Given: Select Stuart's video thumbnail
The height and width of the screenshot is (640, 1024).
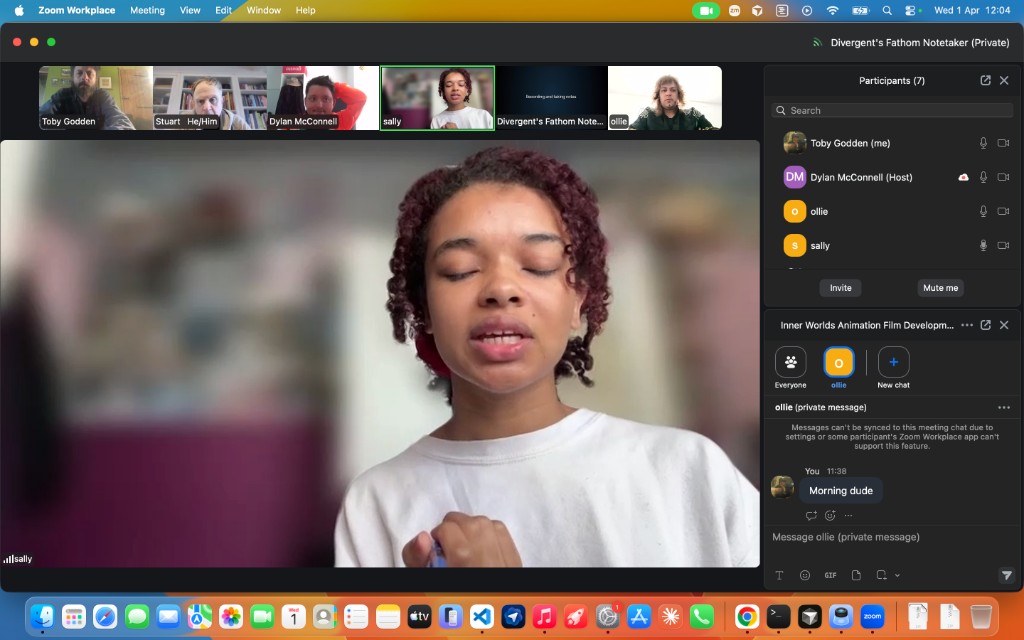Looking at the screenshot, I should (x=209, y=98).
